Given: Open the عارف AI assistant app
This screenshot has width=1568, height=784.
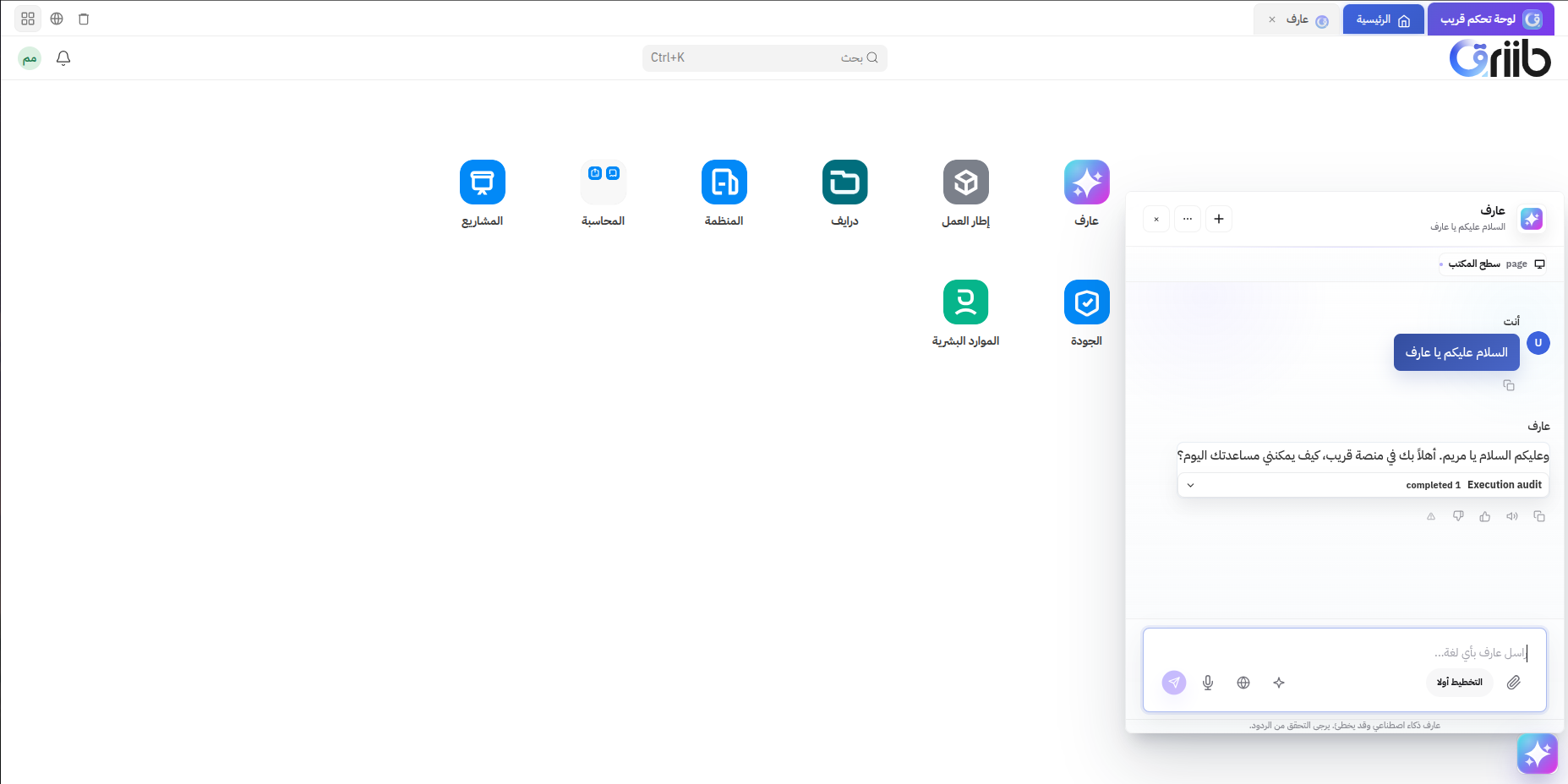Looking at the screenshot, I should tap(1086, 182).
